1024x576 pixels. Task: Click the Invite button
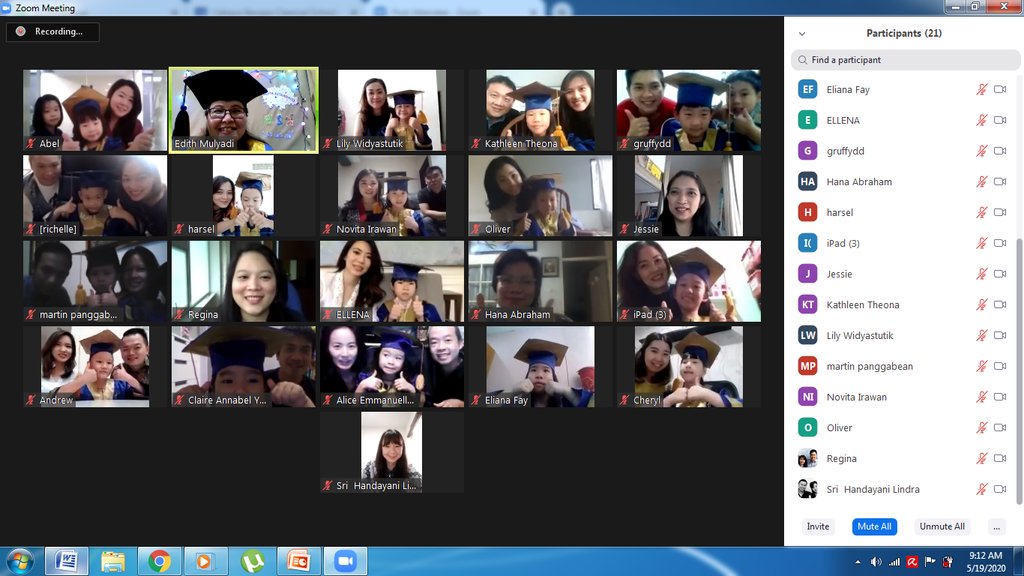point(818,526)
